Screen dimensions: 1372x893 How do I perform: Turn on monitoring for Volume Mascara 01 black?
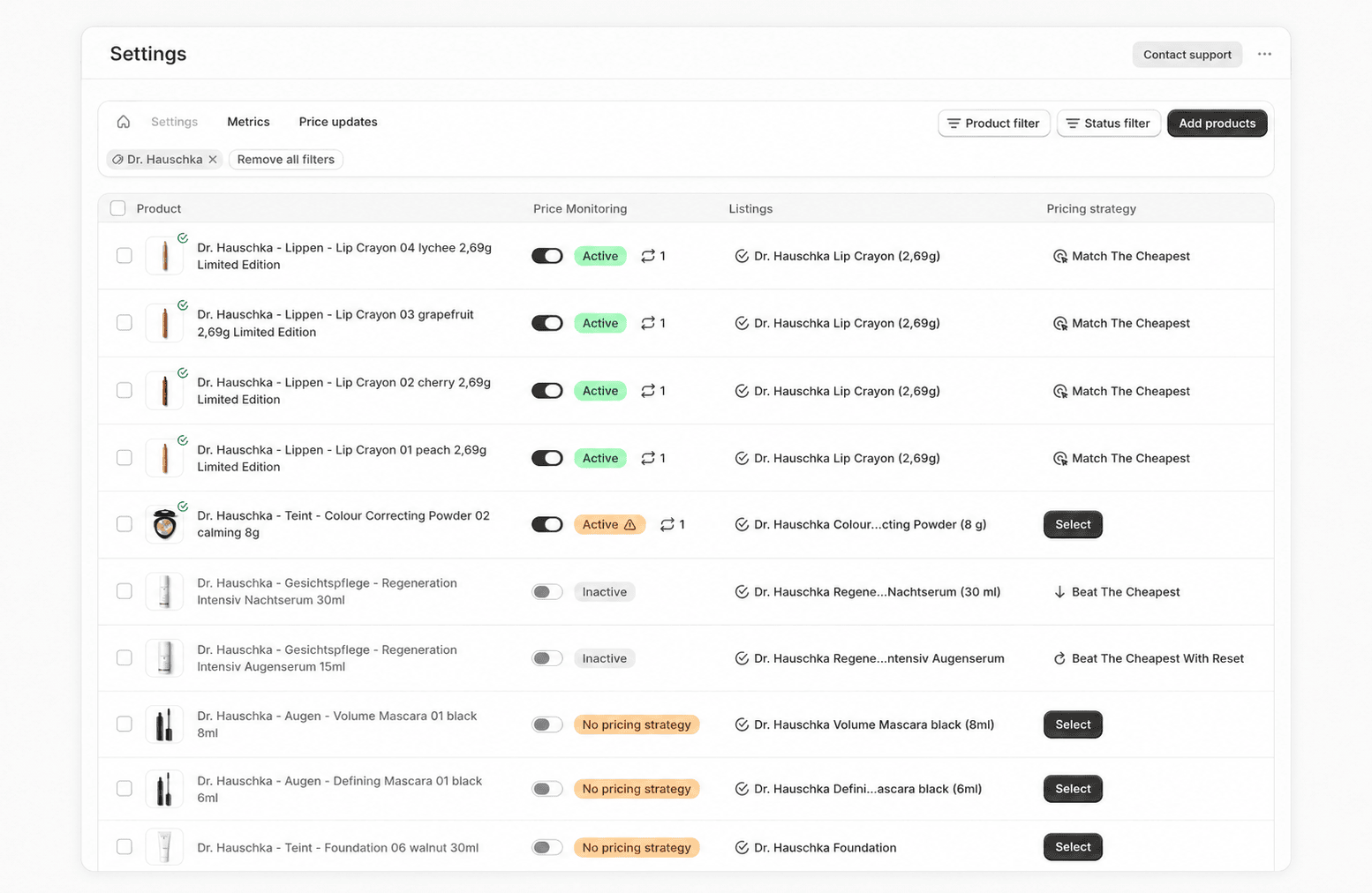click(547, 724)
